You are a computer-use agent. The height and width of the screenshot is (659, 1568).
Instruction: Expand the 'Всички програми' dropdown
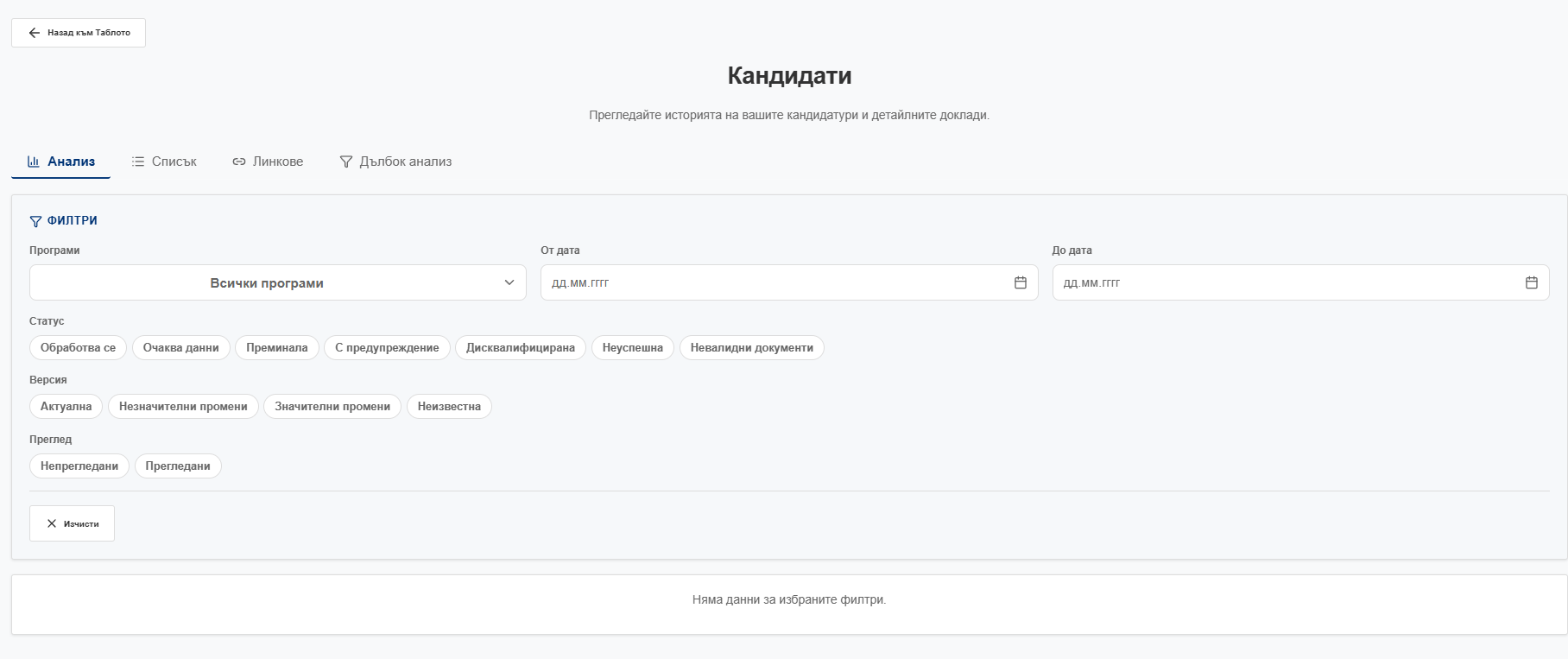point(278,282)
